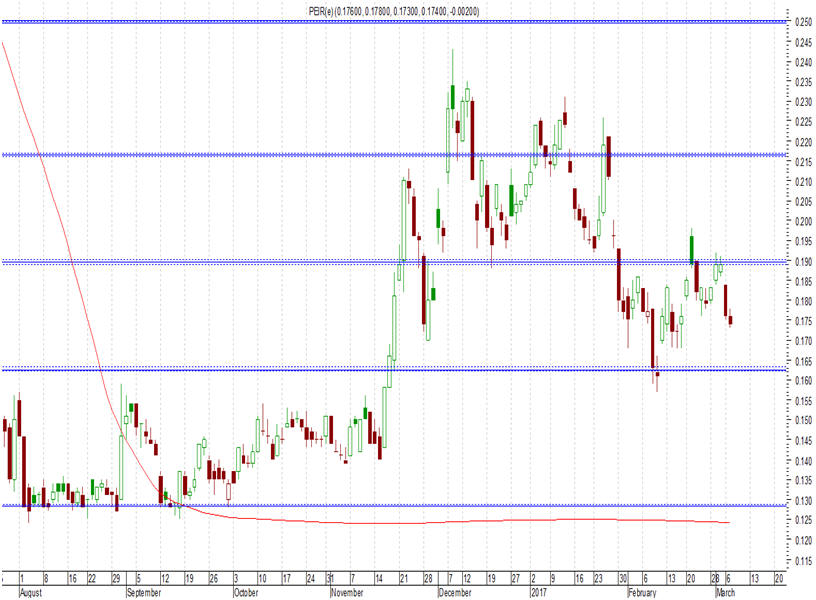
Task: Click the 0.180 price axis label
Action: coord(804,301)
